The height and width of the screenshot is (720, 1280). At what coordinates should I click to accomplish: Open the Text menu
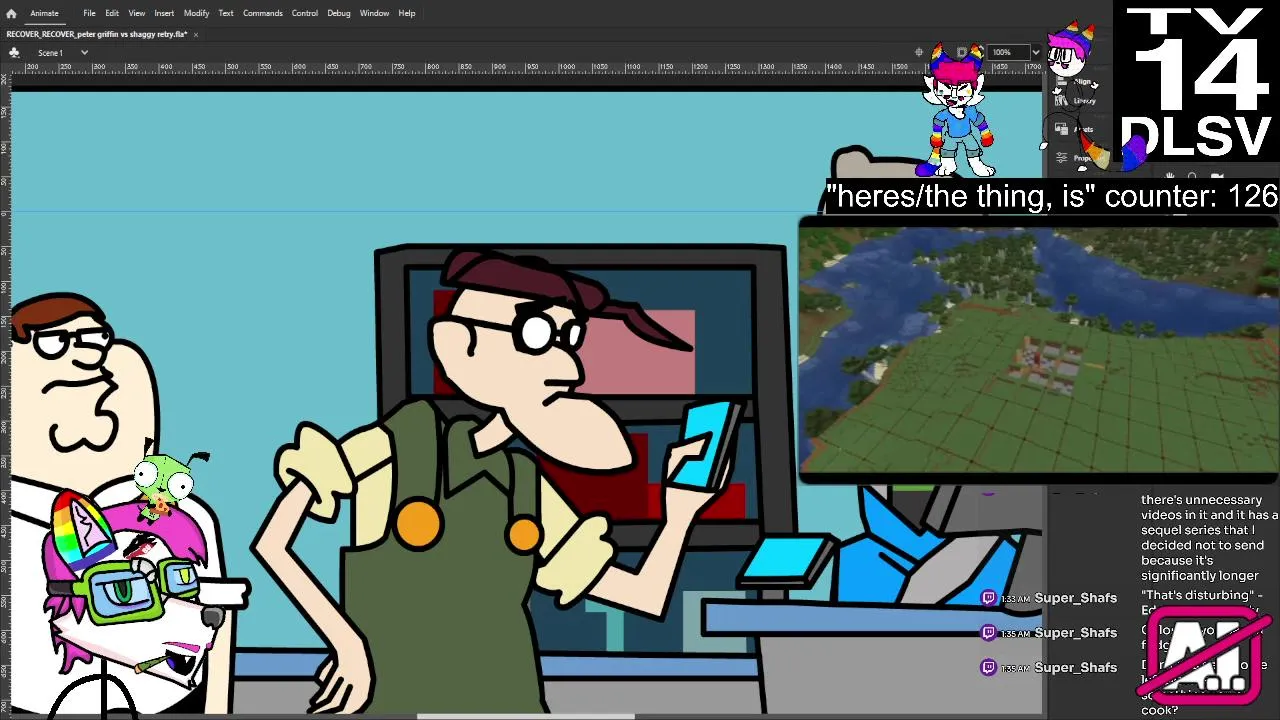pyautogui.click(x=226, y=13)
